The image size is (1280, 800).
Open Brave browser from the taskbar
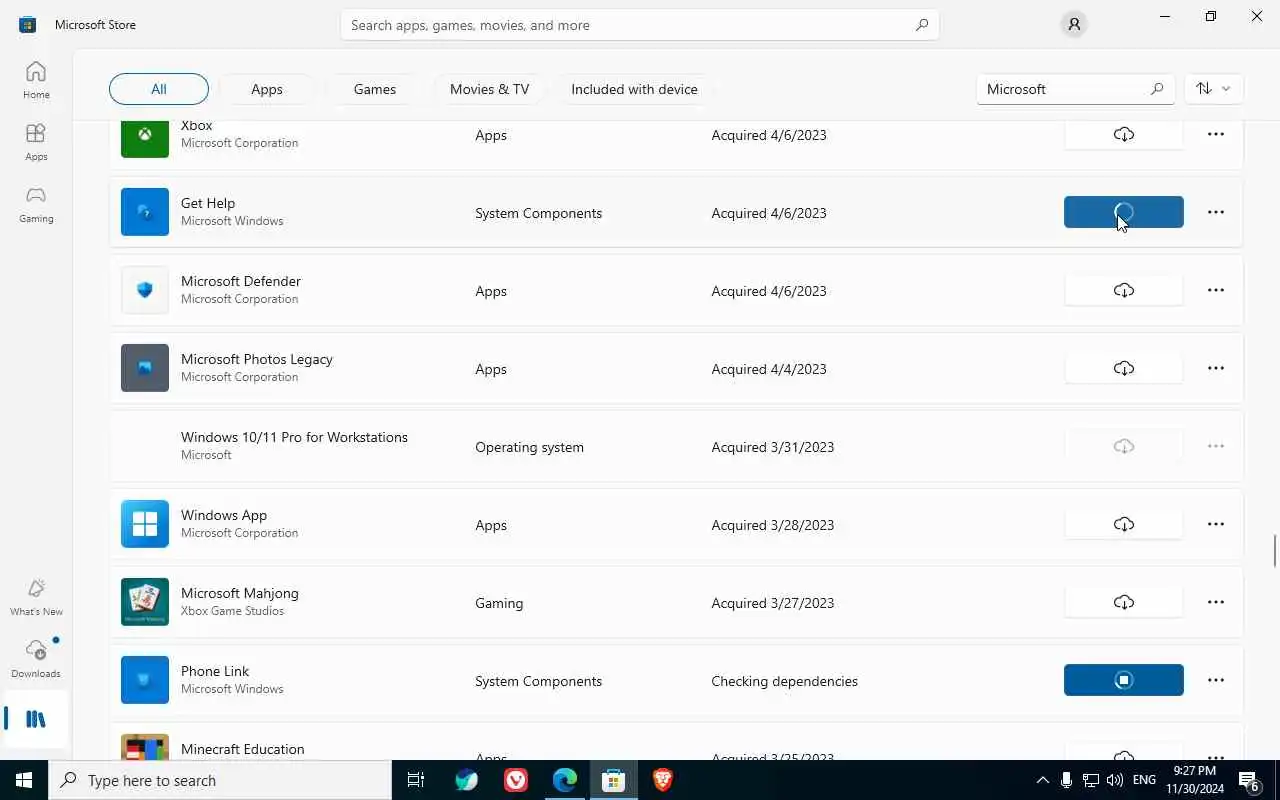coord(662,780)
